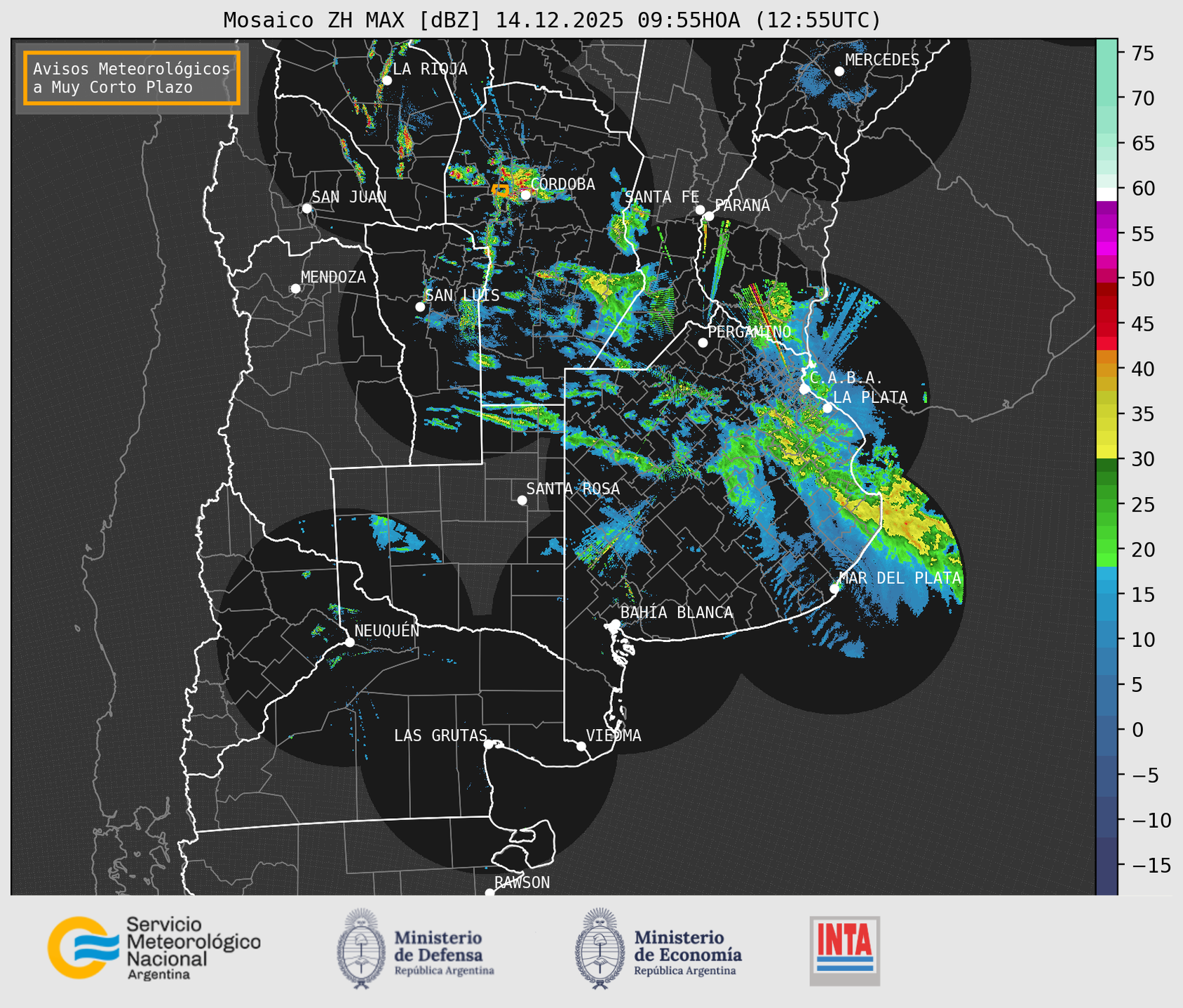Image resolution: width=1183 pixels, height=1008 pixels.
Task: Click the orange 40 dBZ scale color
Action: tap(1107, 368)
